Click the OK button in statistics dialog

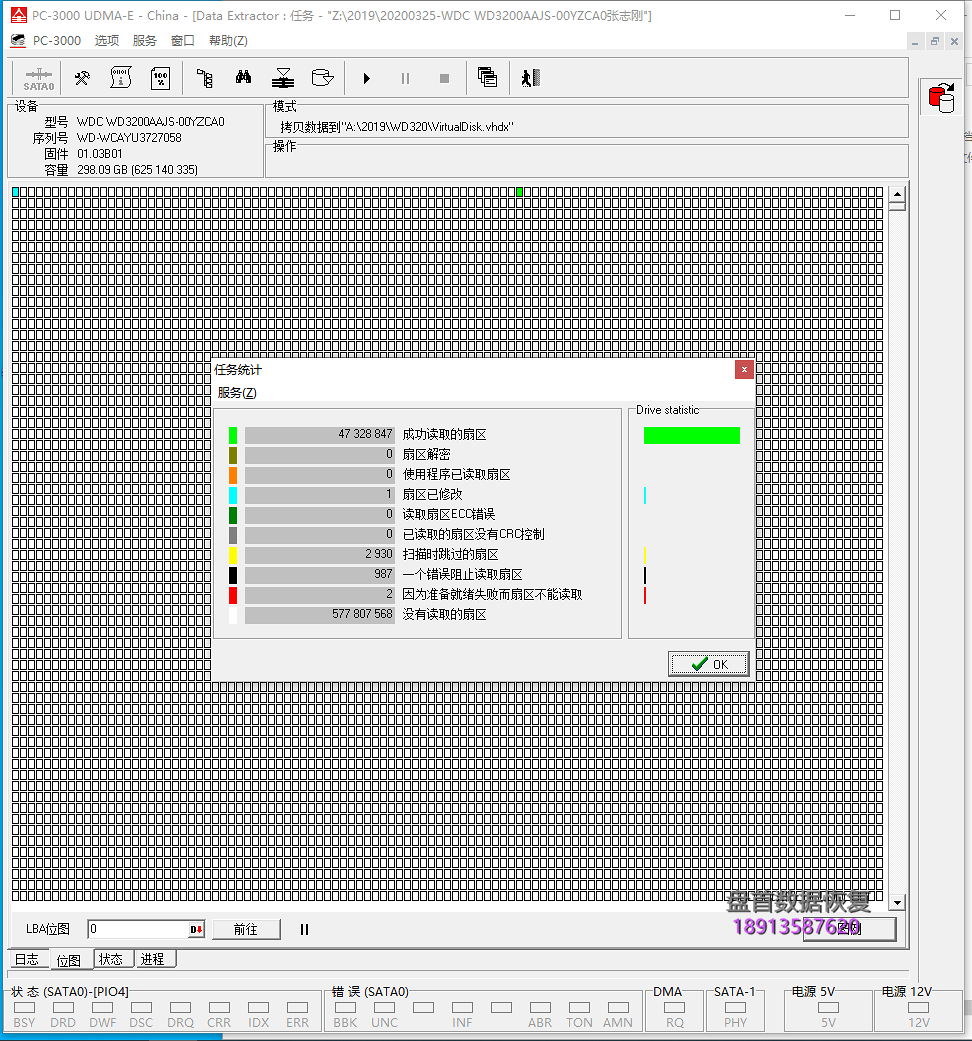[x=709, y=664]
